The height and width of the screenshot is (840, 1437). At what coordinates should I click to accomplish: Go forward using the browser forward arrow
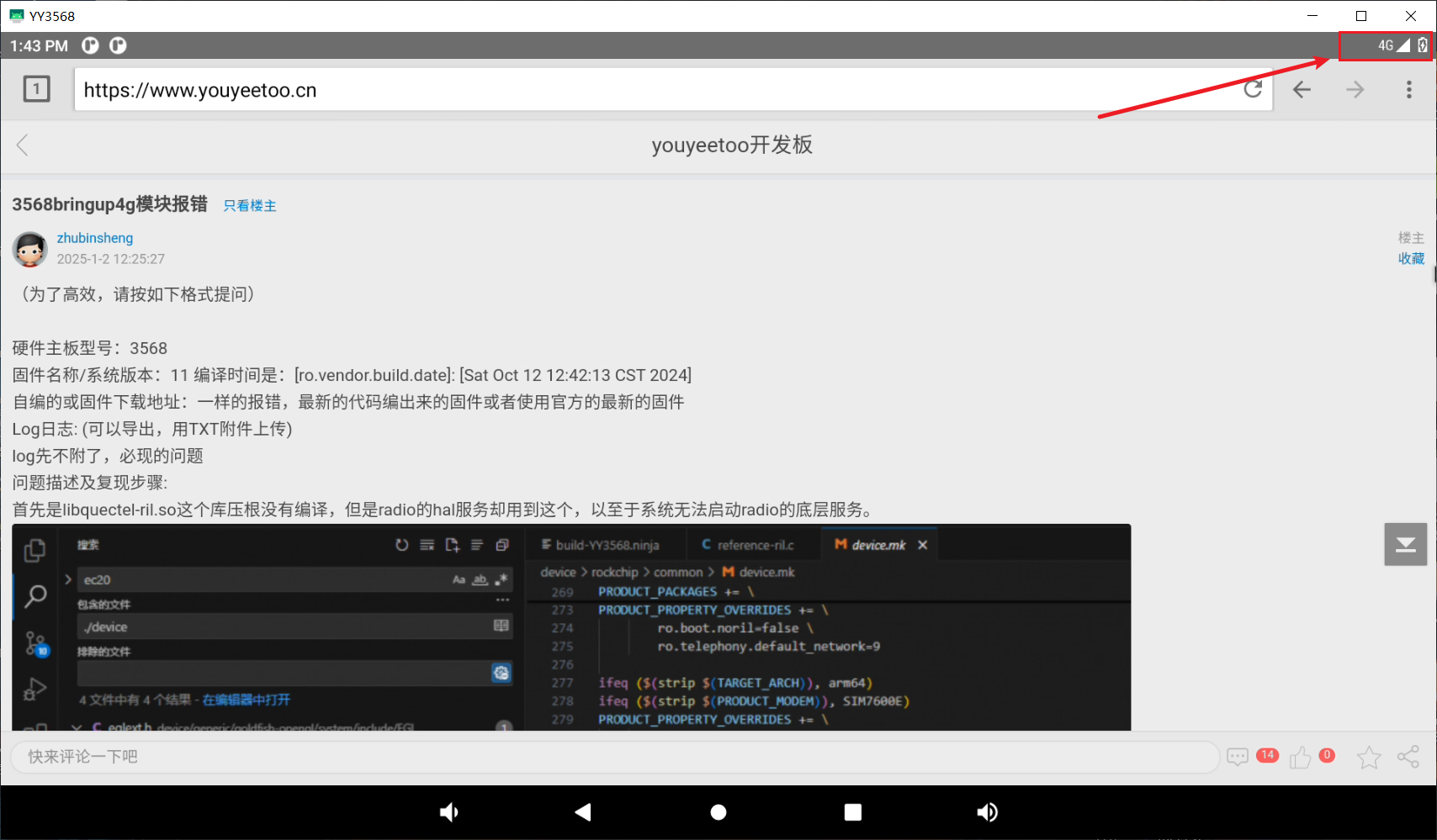tap(1355, 89)
